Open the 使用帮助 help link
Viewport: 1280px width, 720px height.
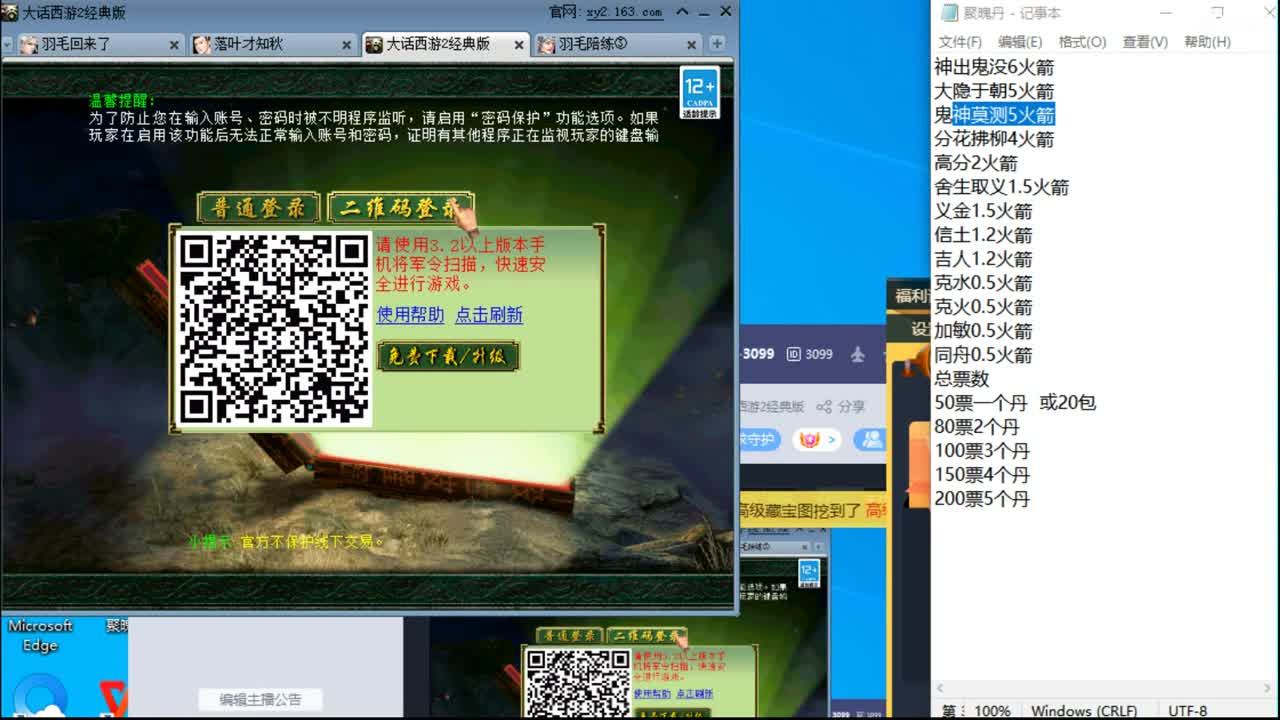410,315
